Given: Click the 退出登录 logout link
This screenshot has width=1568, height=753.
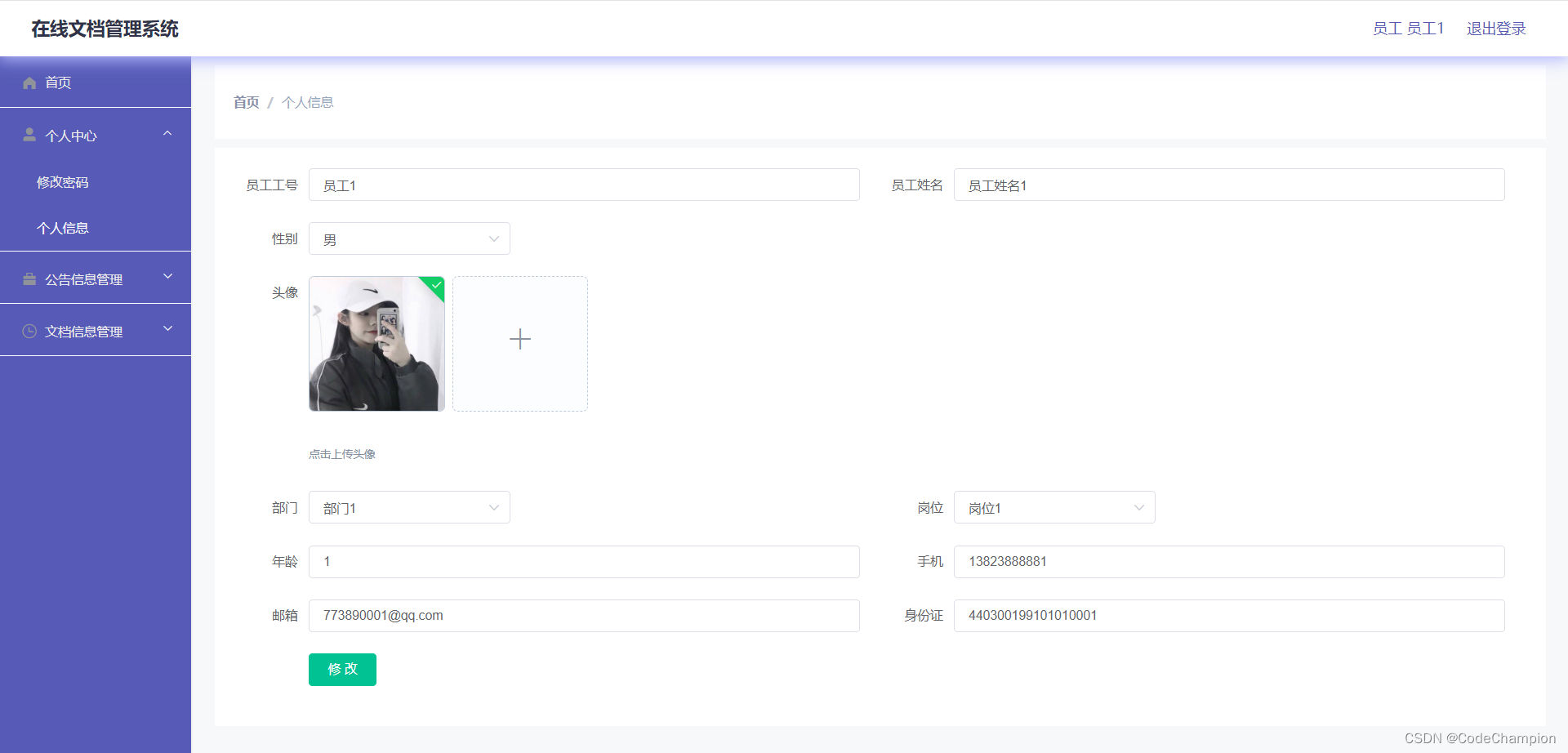Looking at the screenshot, I should pos(1495,28).
